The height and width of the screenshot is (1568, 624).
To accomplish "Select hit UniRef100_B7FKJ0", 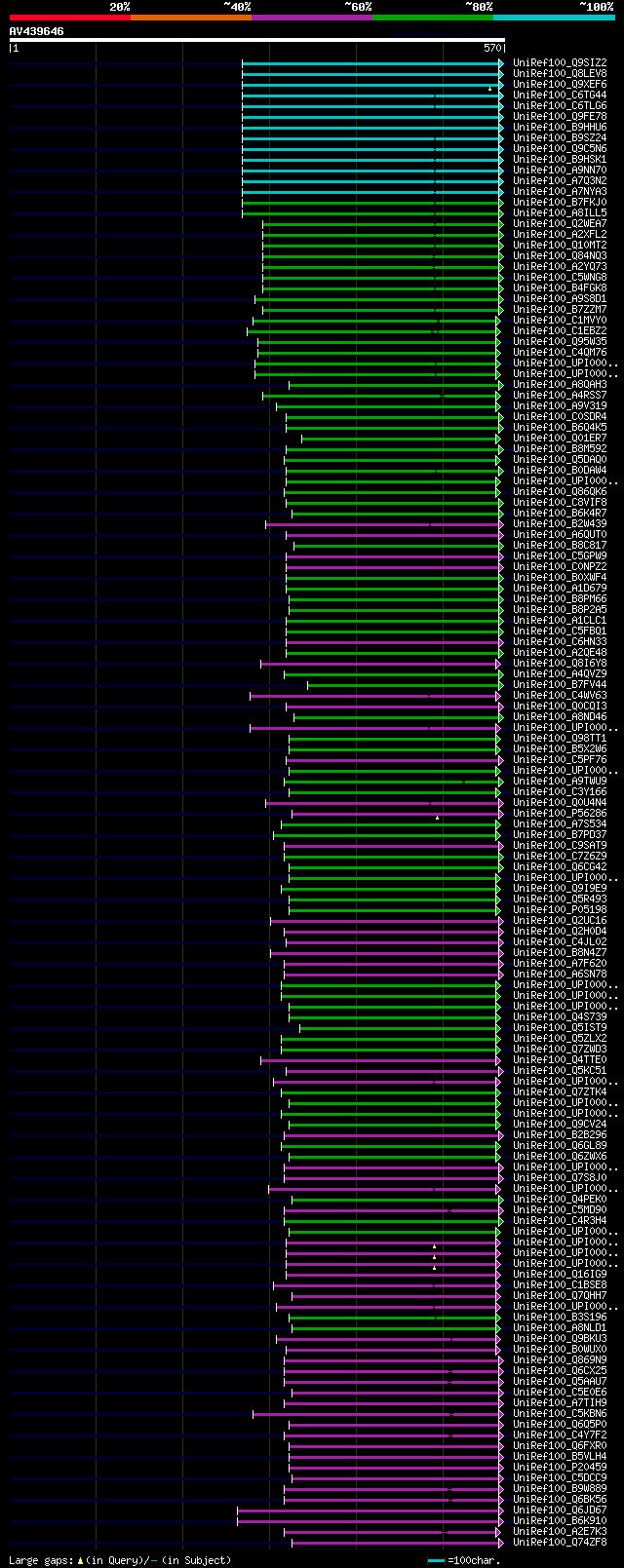I will click(560, 203).
